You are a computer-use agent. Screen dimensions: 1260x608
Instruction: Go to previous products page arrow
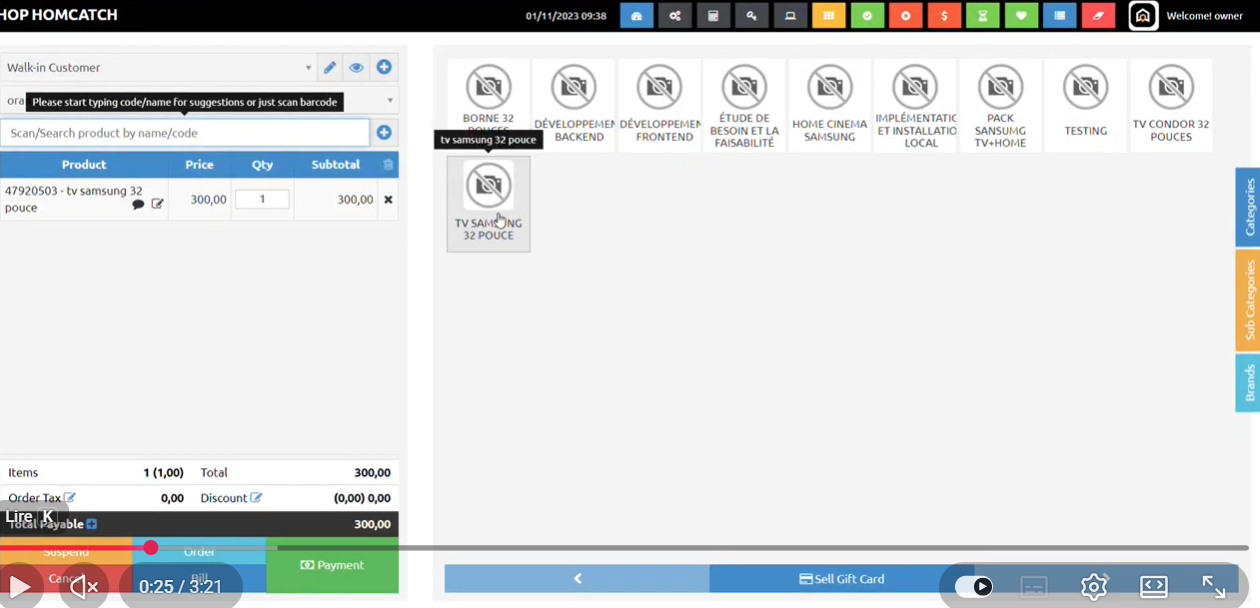577,578
